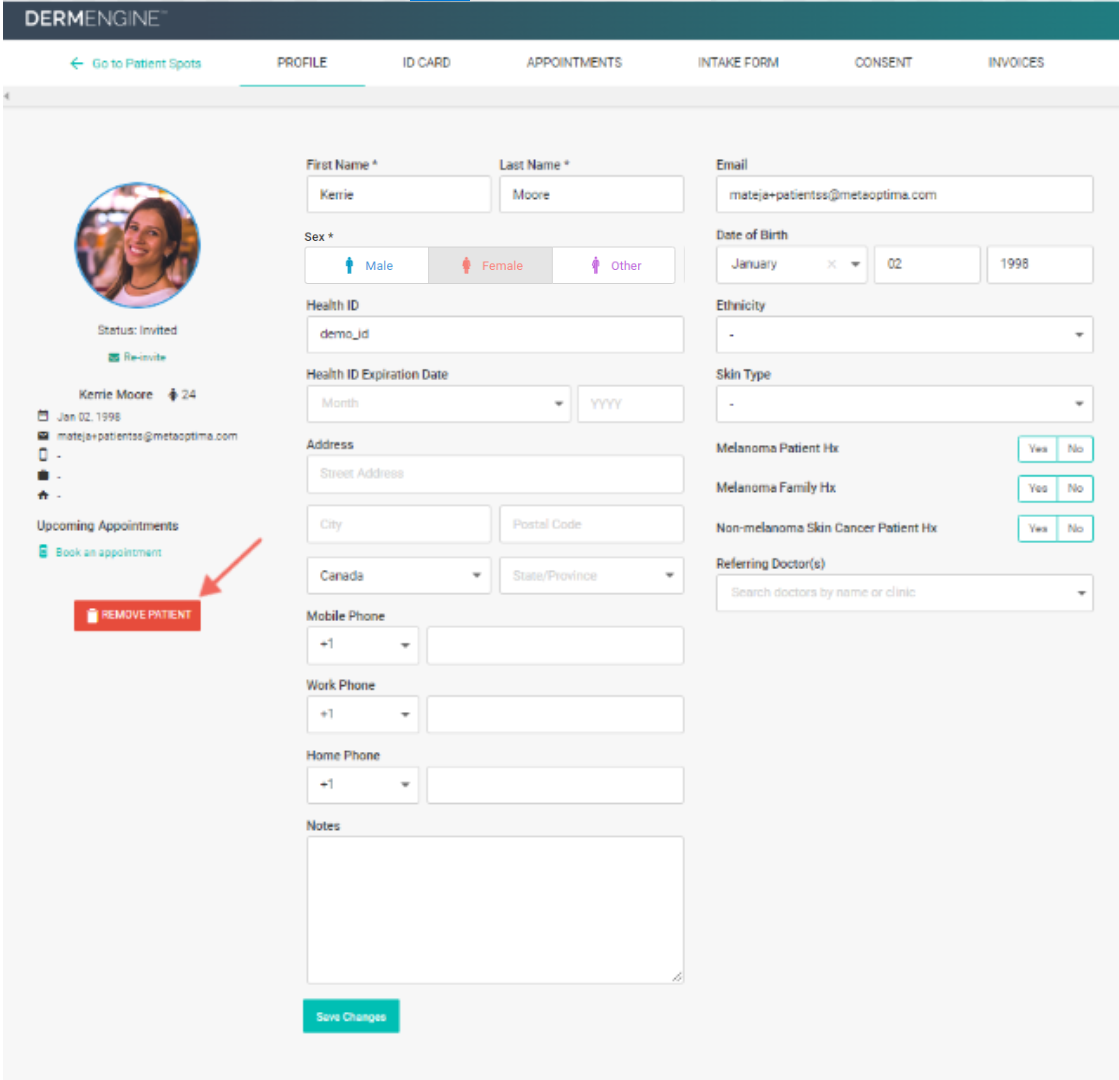Open the Canada country dropdown
Viewport: 1119px width, 1080px height.
(399, 575)
